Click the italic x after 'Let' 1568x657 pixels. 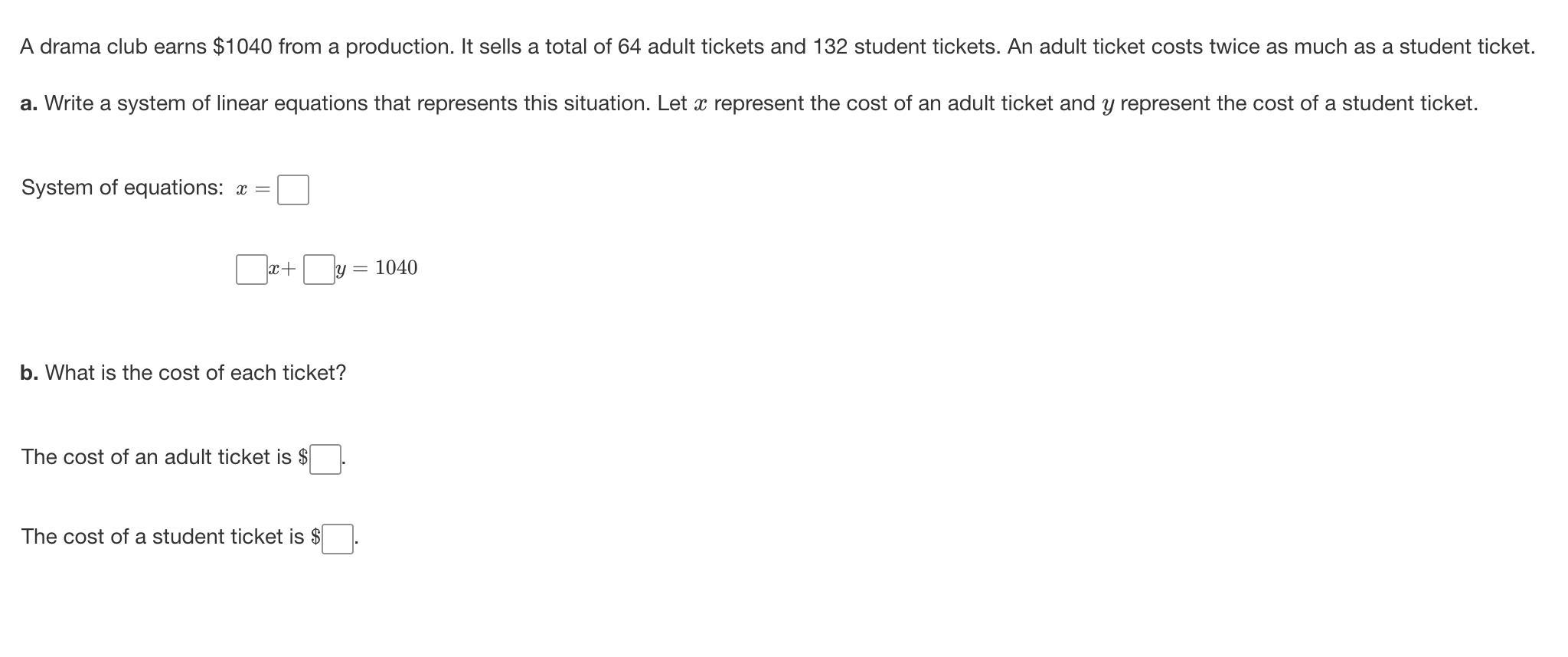coord(700,104)
